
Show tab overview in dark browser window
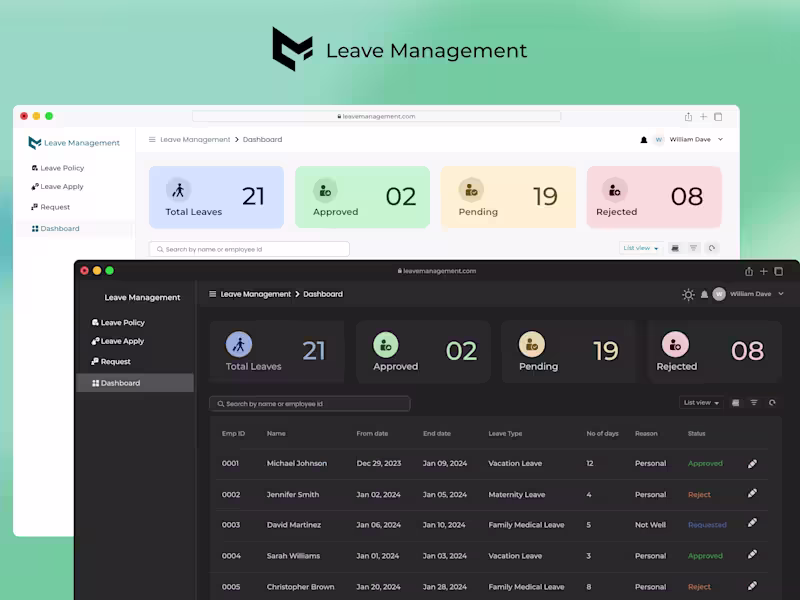779,271
